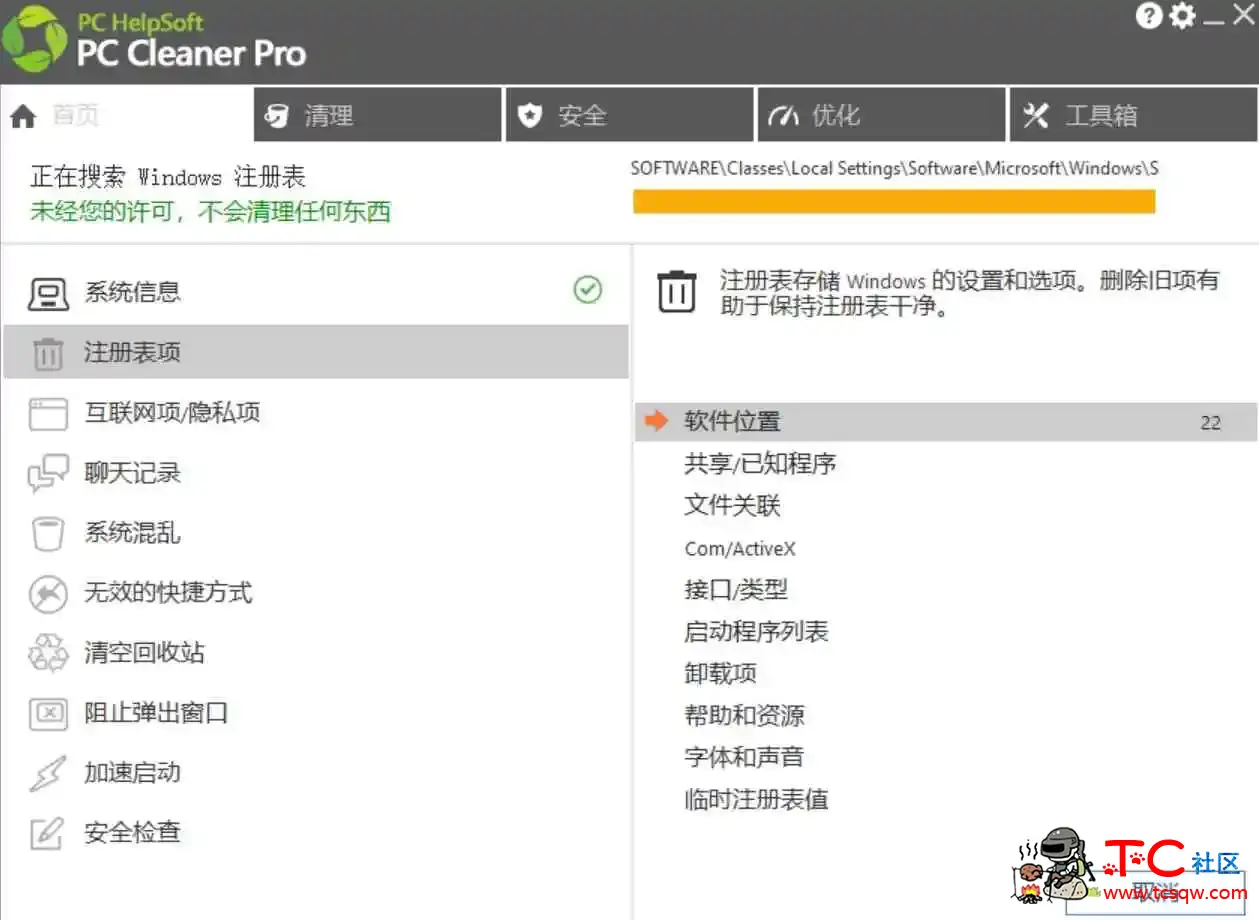This screenshot has width=1259, height=920.
Task: Click the gauge icon on 优化 tab
Action: click(x=783, y=116)
